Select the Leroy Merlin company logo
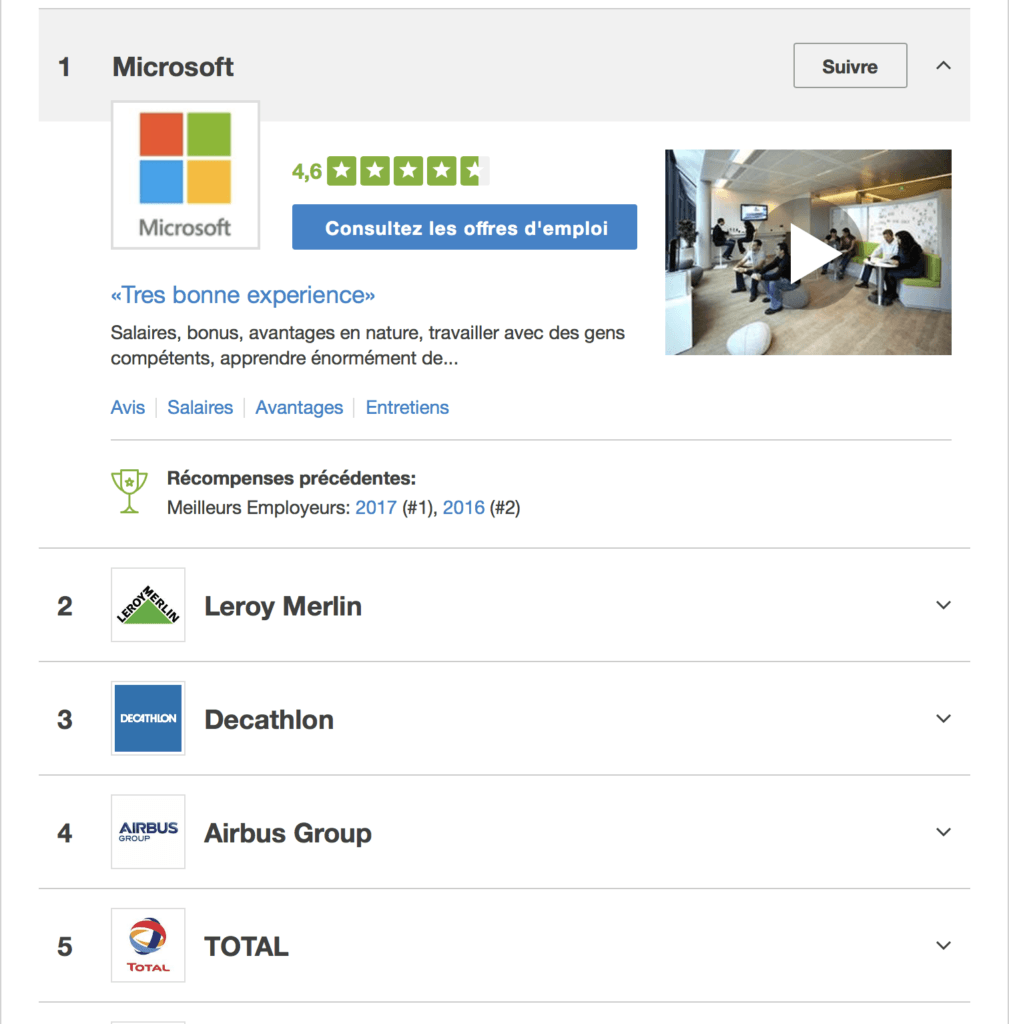1009x1024 pixels. coord(147,604)
